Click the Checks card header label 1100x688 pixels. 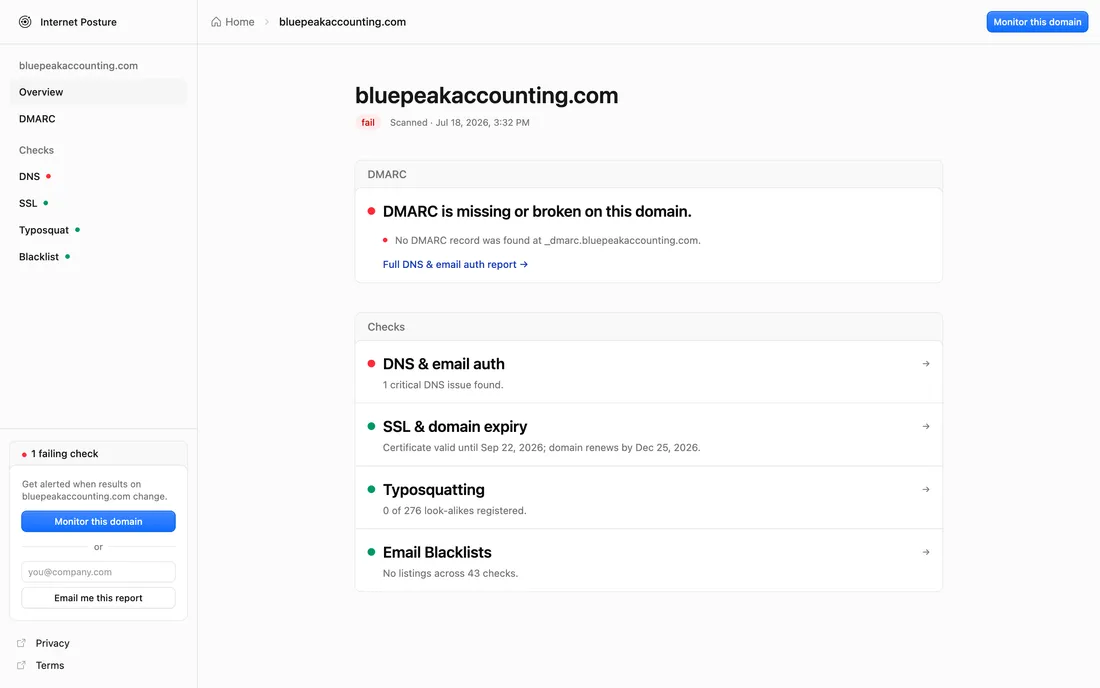386,327
